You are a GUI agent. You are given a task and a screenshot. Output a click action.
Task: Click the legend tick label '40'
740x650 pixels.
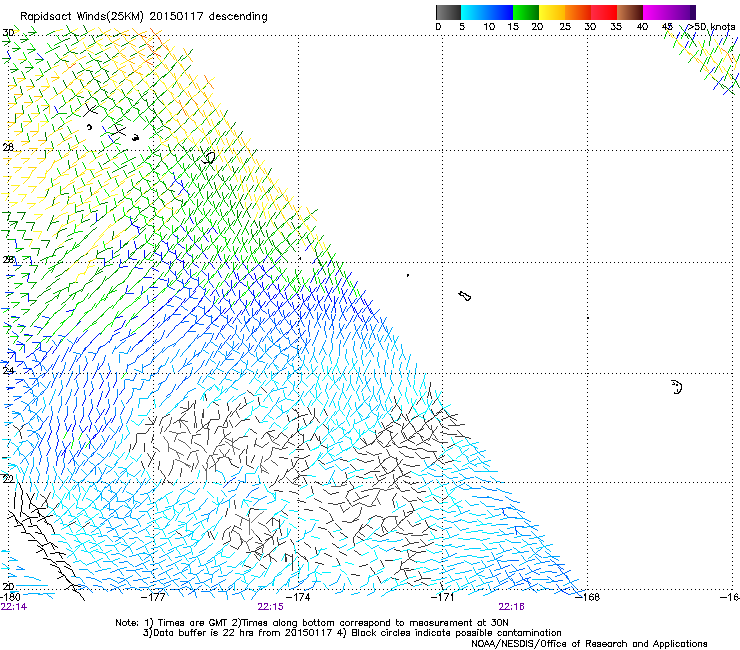642,27
